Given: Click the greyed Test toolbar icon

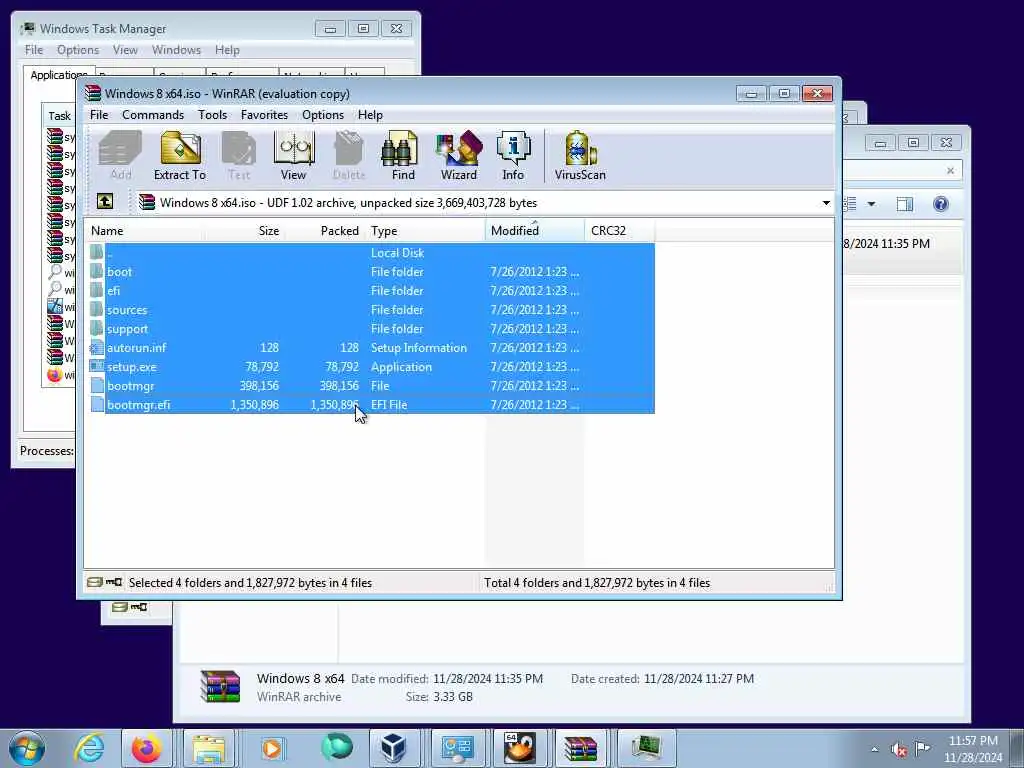Looking at the screenshot, I should (239, 155).
